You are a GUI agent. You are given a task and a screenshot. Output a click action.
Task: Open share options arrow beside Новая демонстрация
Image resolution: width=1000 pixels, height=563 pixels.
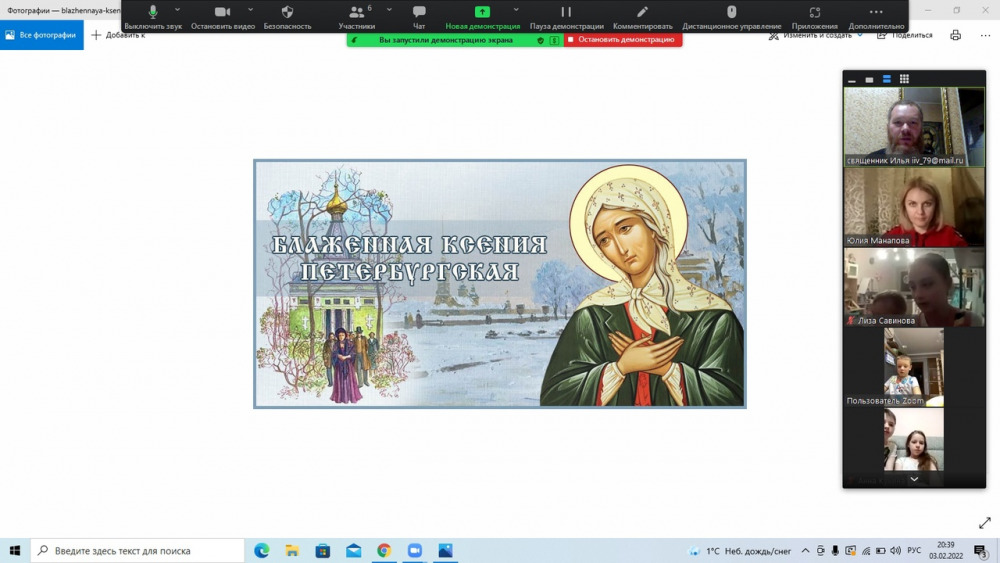click(516, 10)
